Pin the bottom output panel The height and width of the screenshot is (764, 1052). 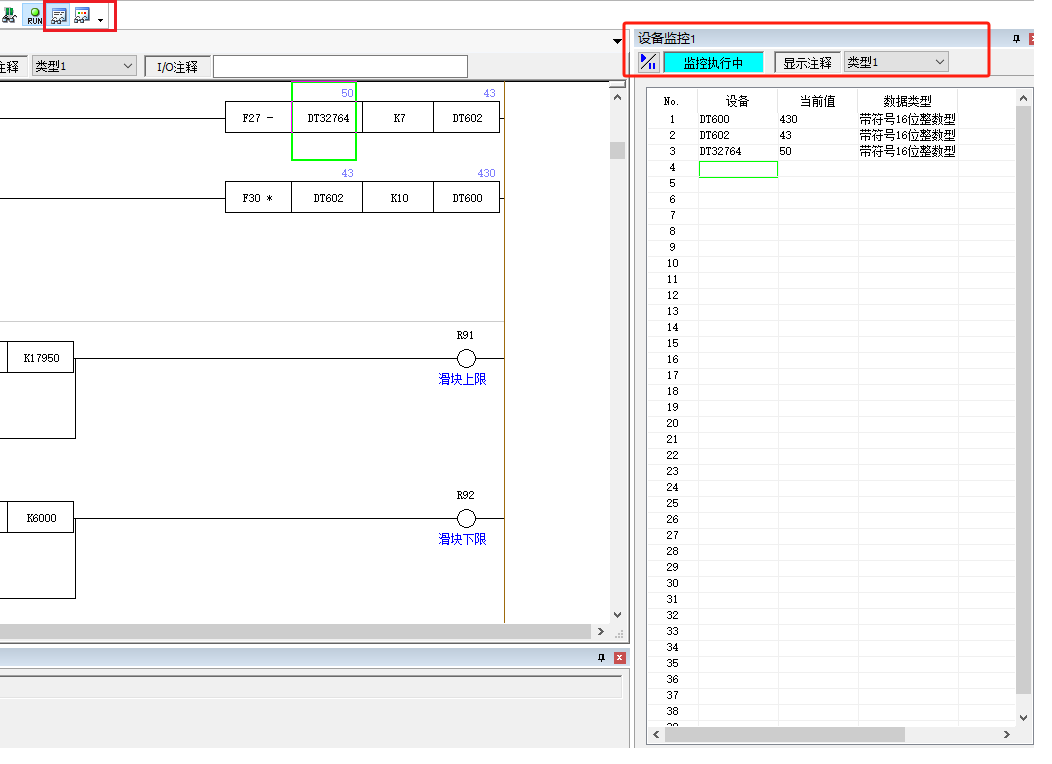coord(602,657)
